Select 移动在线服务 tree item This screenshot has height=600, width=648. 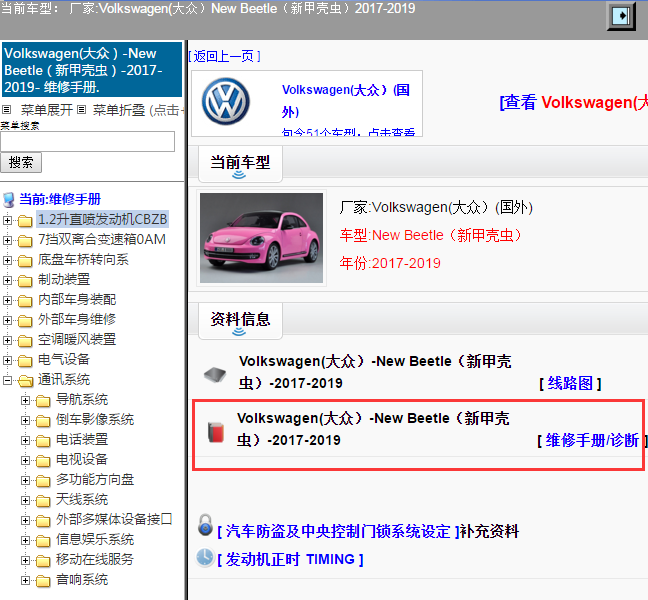click(95, 560)
